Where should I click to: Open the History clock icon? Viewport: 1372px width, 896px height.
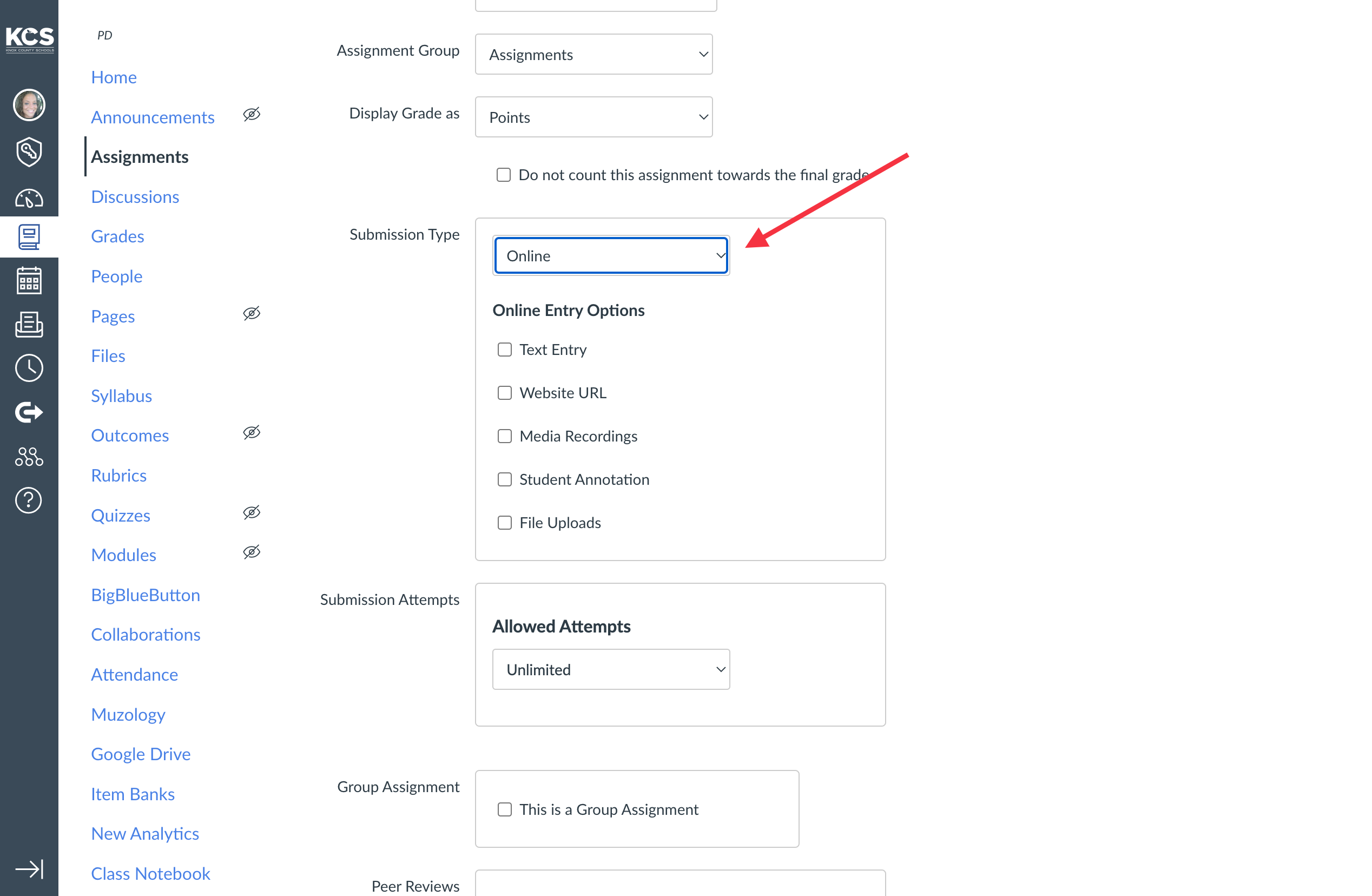tap(29, 368)
